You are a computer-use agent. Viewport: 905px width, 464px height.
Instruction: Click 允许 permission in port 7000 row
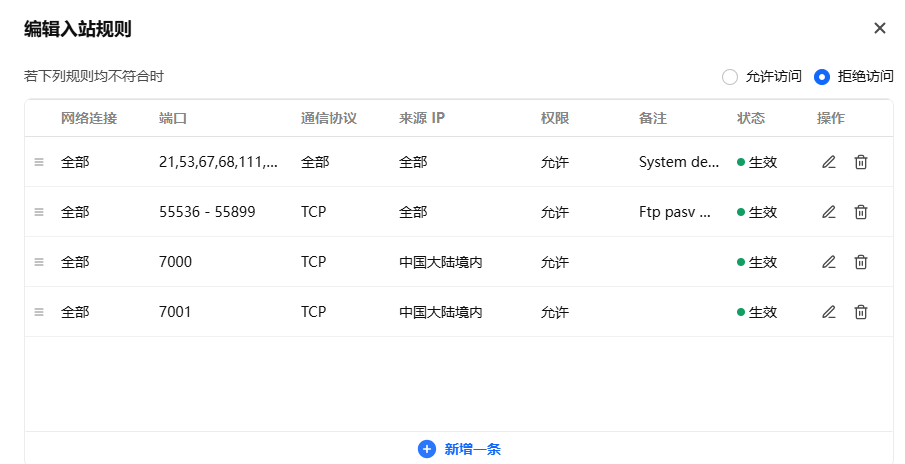(x=555, y=262)
